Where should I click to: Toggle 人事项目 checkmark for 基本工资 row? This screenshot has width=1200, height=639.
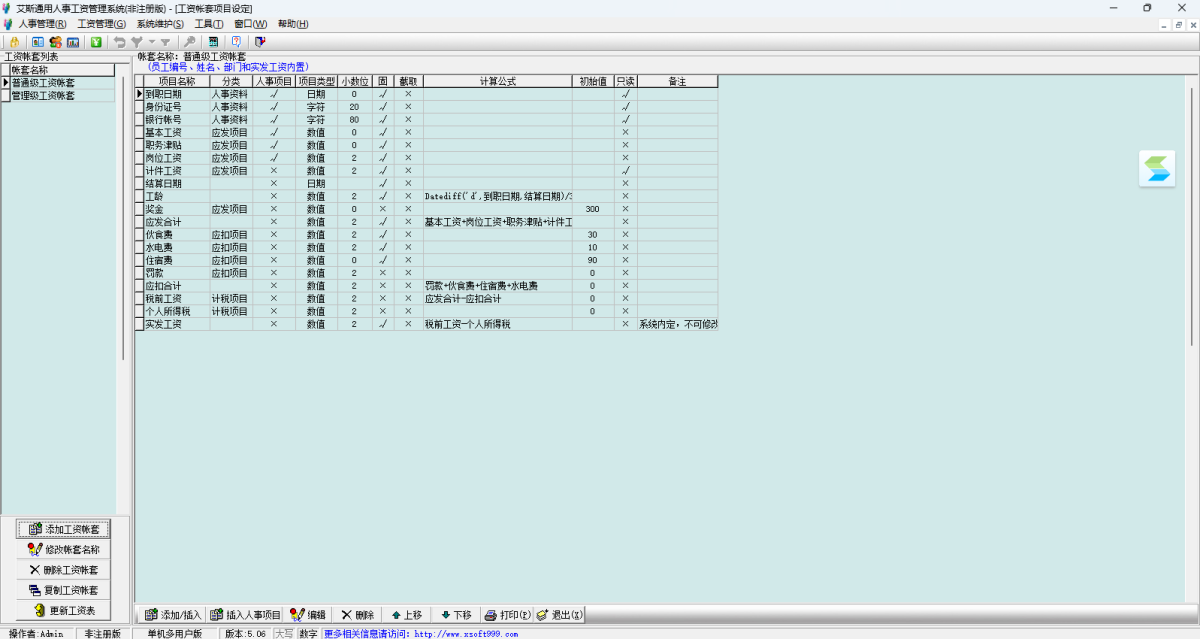click(x=273, y=132)
